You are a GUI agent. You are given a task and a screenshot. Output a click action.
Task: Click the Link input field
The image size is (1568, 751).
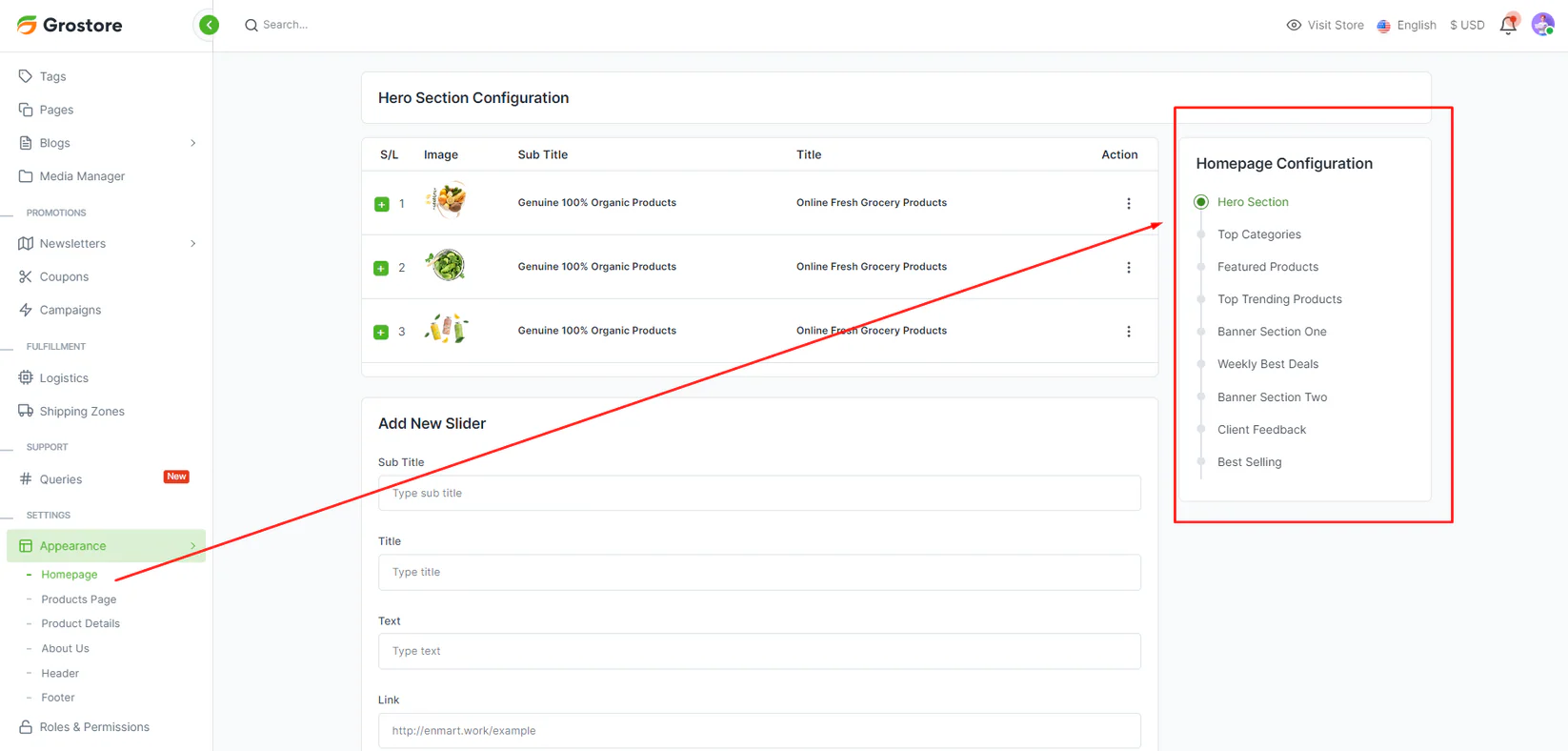click(759, 731)
